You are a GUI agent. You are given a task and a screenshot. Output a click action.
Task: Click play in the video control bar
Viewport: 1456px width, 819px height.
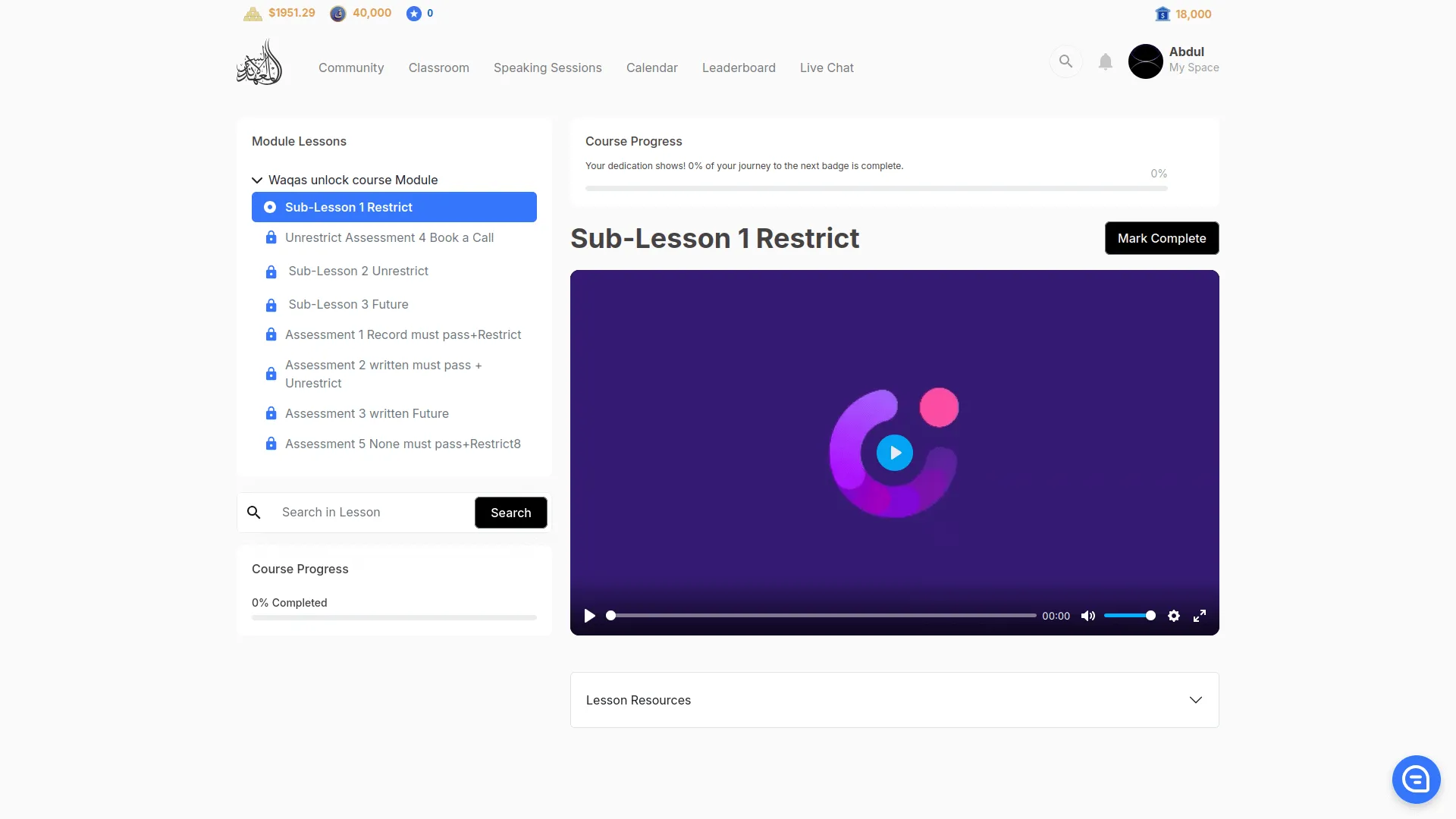click(x=589, y=616)
